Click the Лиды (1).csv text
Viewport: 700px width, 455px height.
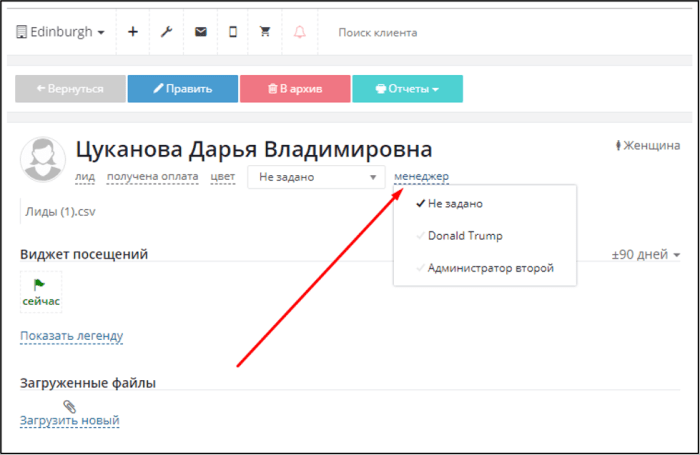[60, 212]
